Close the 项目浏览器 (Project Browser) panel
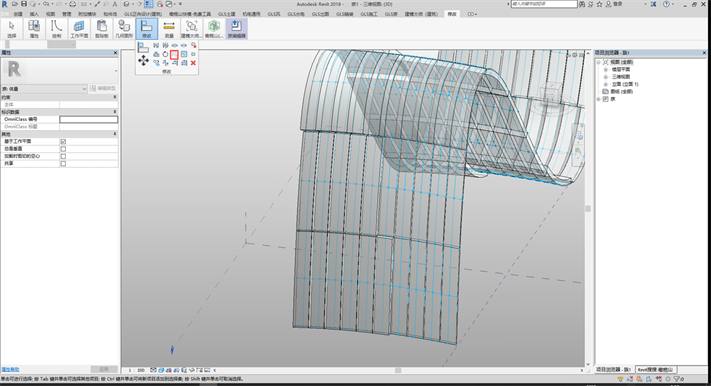The height and width of the screenshot is (386, 711). [704, 53]
